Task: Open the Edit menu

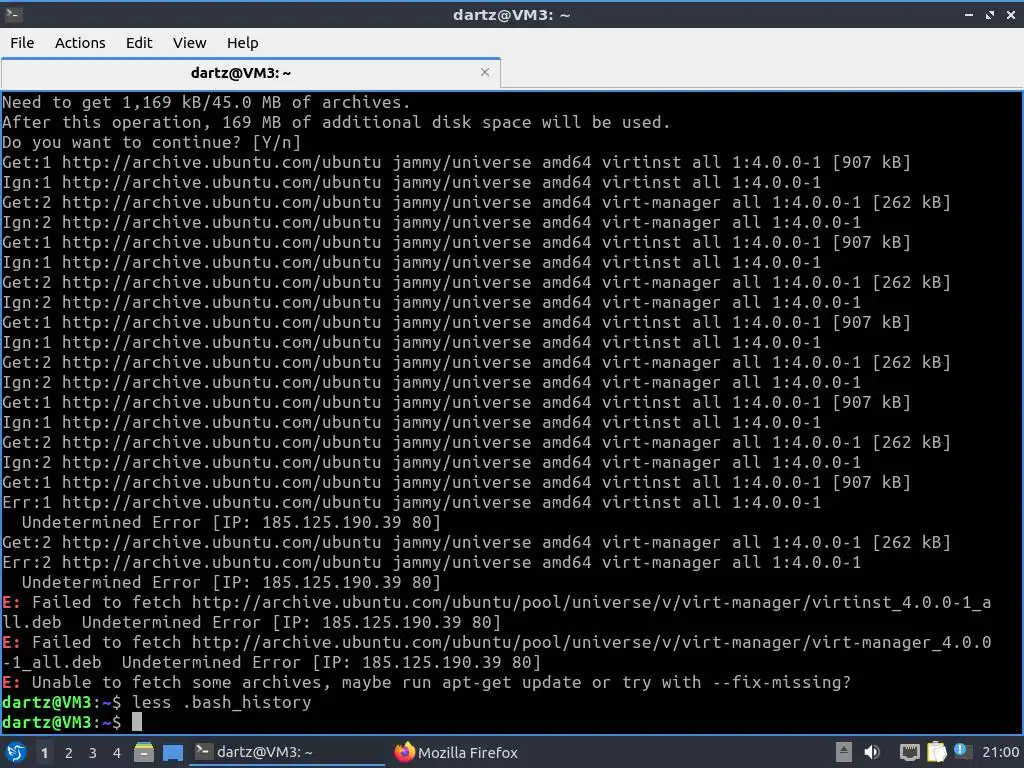Action: [138, 42]
